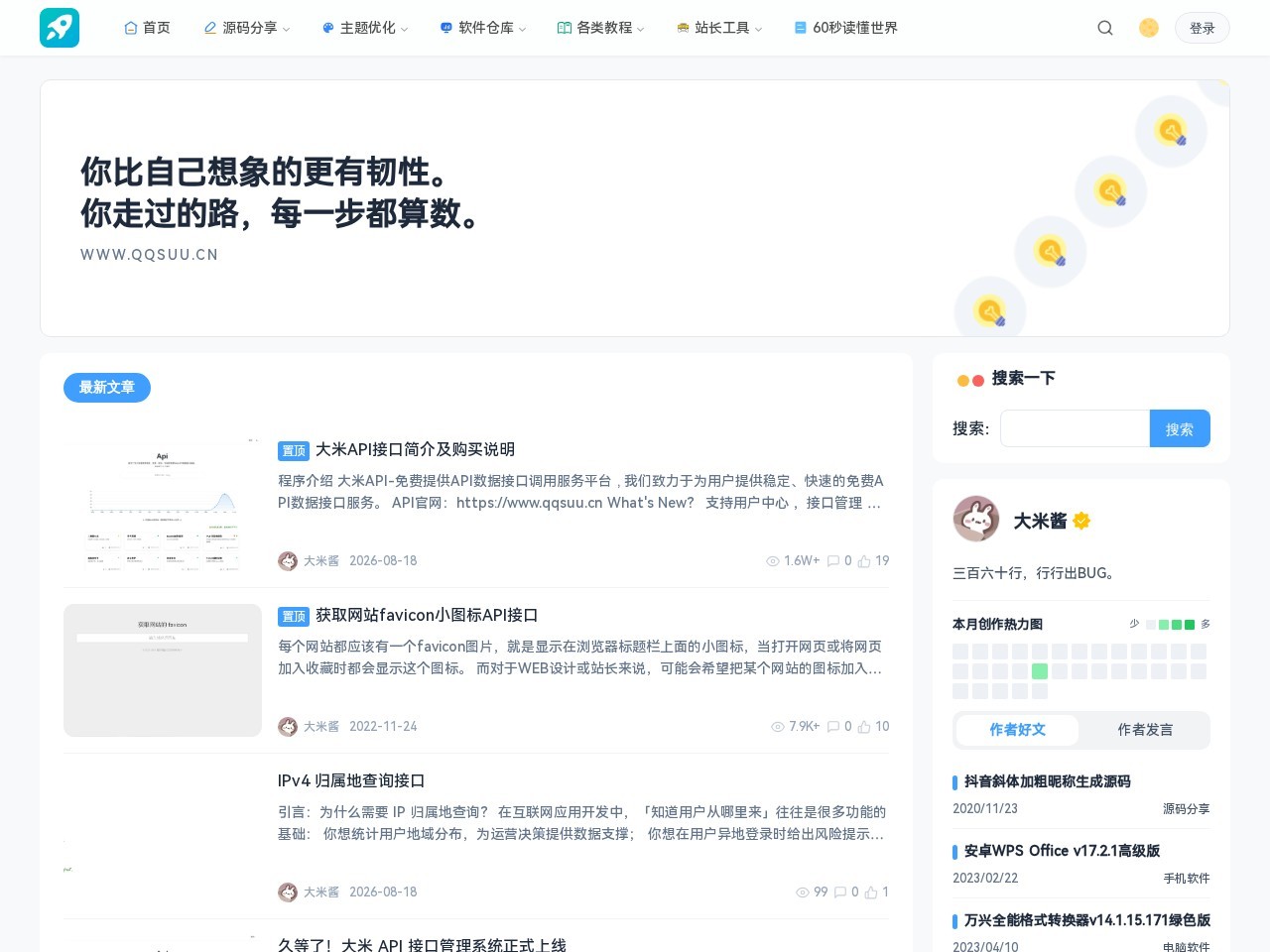Click comment icon on IPv4 article
1270x952 pixels.
(840, 892)
